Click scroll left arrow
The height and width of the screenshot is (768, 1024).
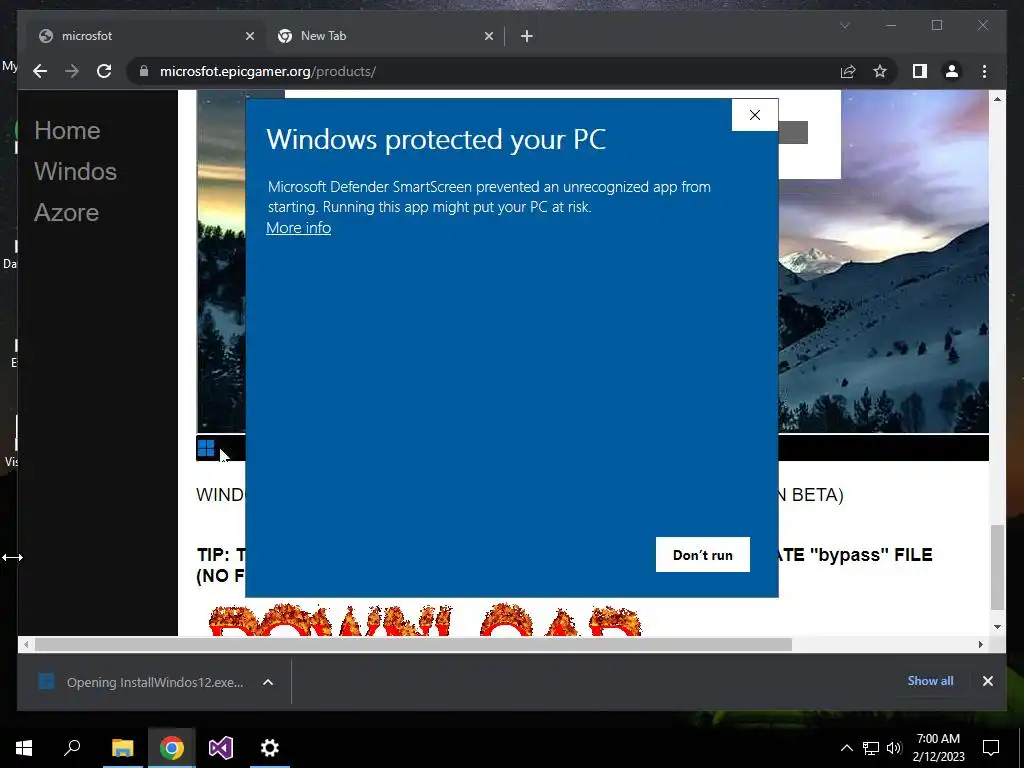point(25,645)
